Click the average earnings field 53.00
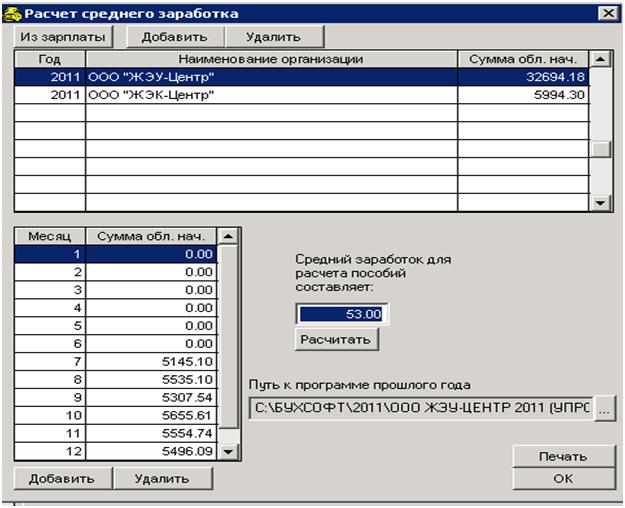This screenshot has width=625, height=508. click(342, 314)
